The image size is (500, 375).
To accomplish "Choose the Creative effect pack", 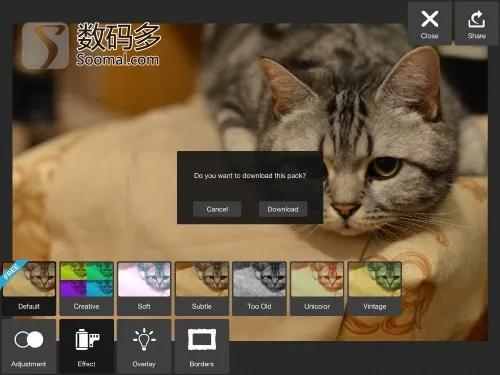I will pyautogui.click(x=86, y=288).
